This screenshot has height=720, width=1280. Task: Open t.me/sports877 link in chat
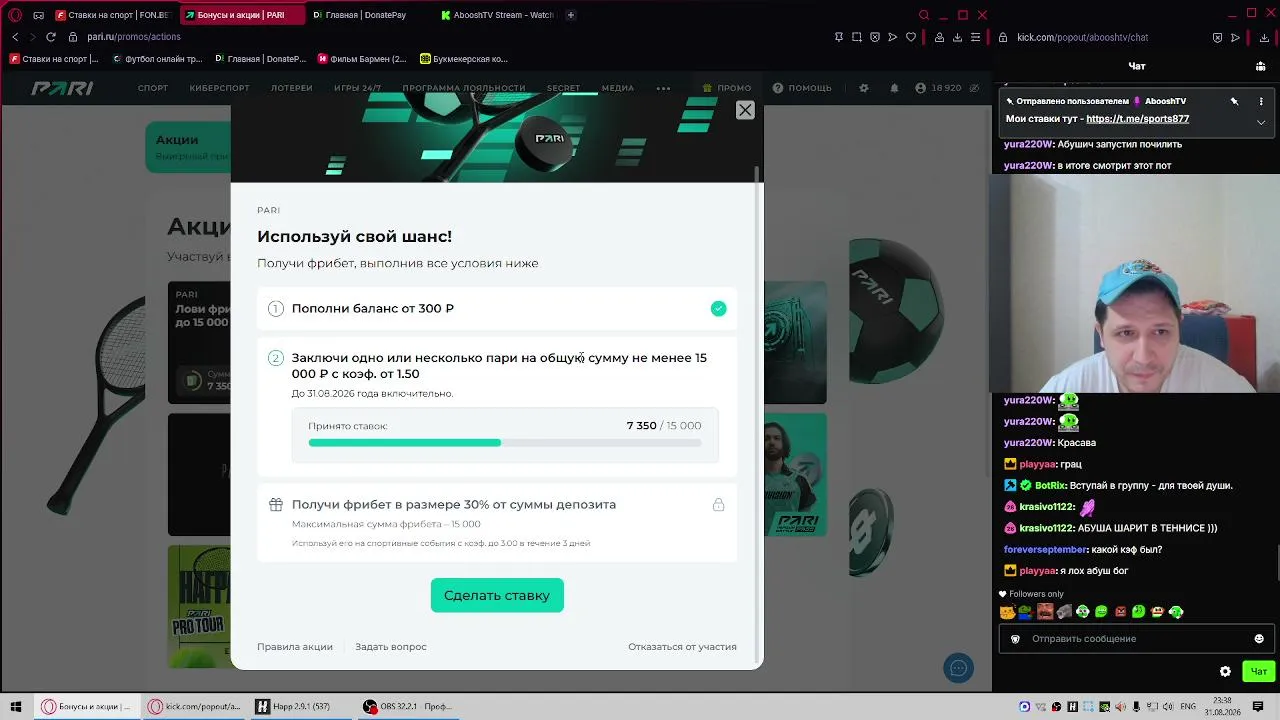click(x=1137, y=119)
